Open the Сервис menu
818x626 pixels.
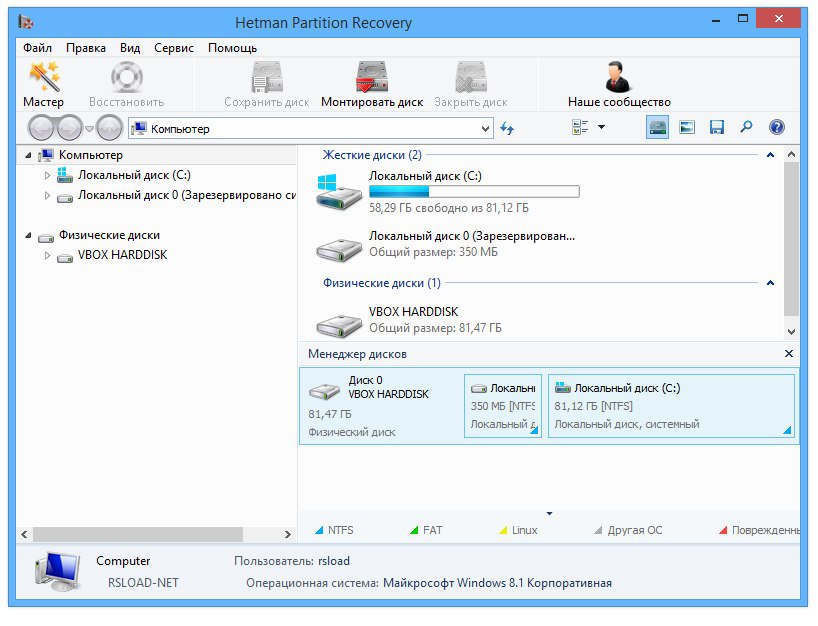174,48
